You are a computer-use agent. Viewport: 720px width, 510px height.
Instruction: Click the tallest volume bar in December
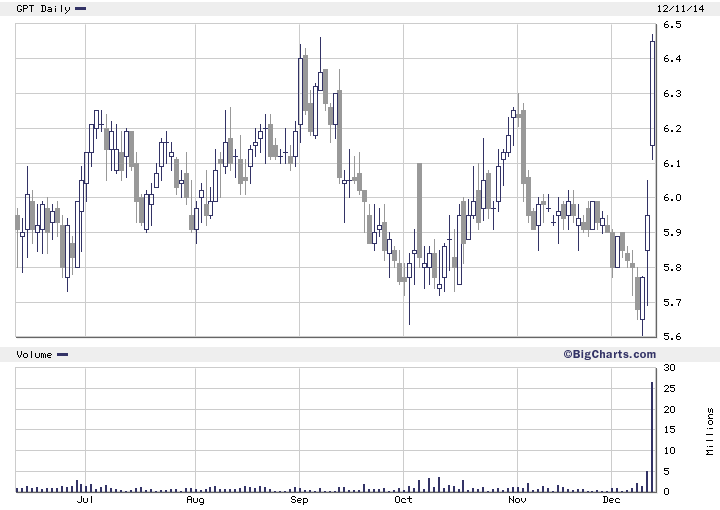pyautogui.click(x=652, y=437)
